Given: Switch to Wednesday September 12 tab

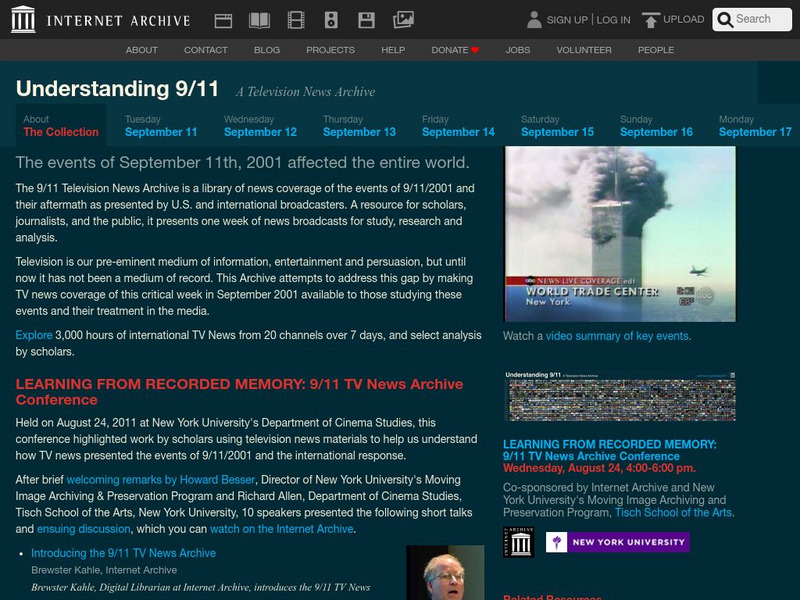Looking at the screenshot, I should [x=260, y=126].
